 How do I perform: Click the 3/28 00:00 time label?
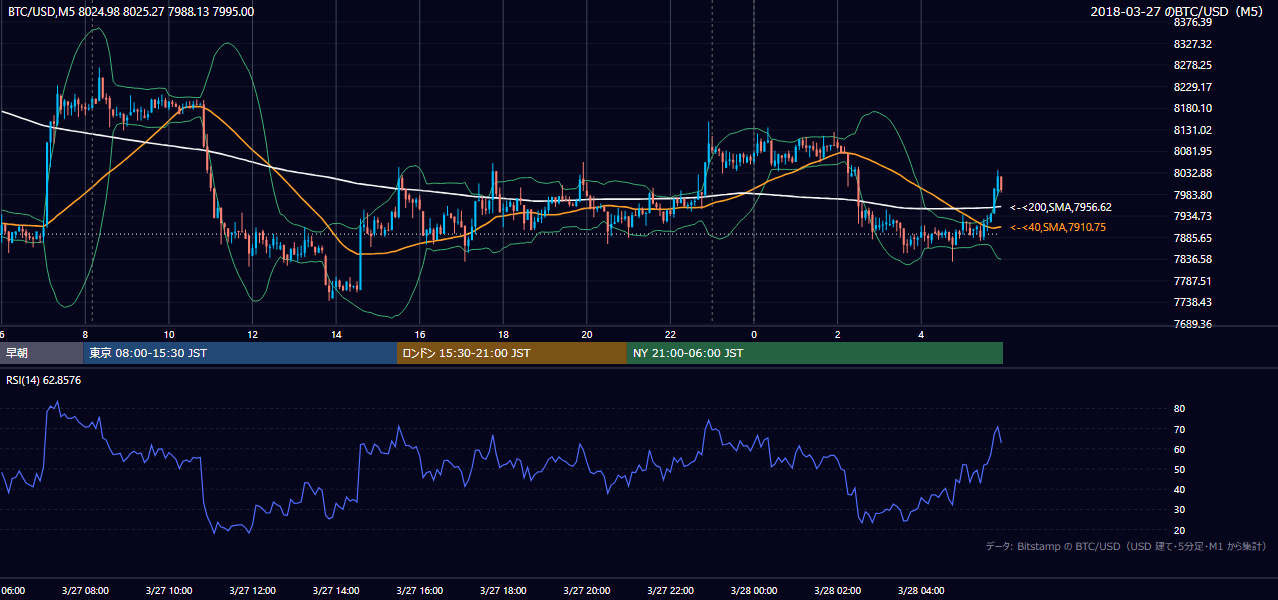pyautogui.click(x=753, y=590)
